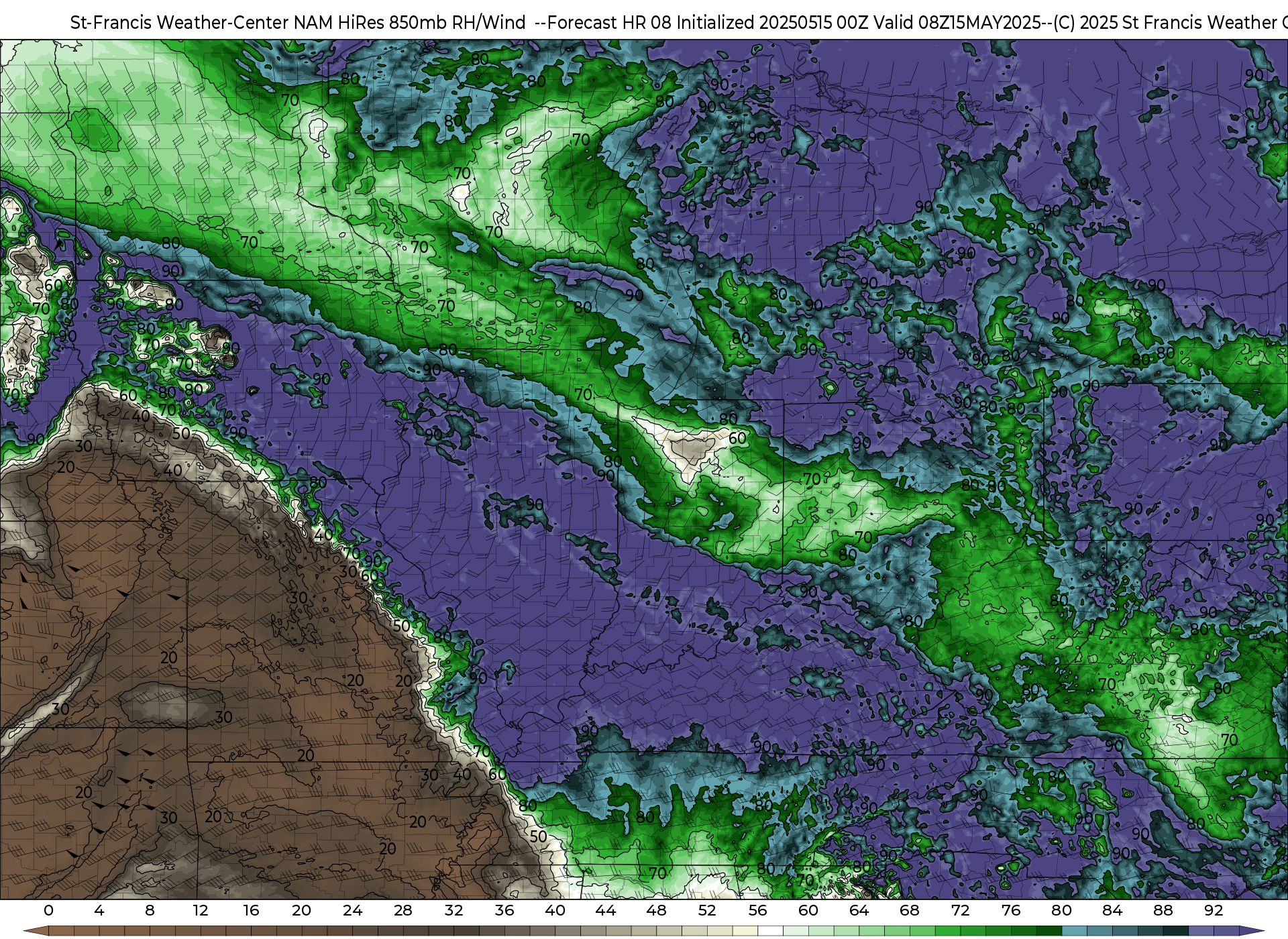Click the white colorbar swatch below 56
This screenshot has height=939, width=1288.
[770, 931]
